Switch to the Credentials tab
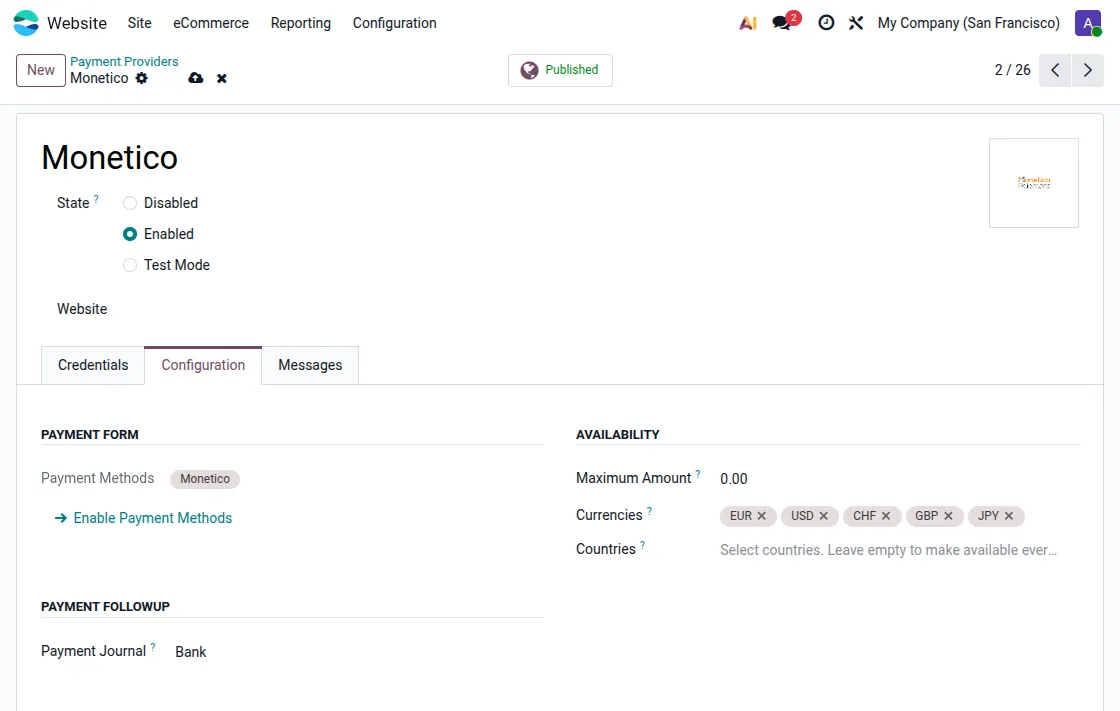Screen dimensions: 1120x711 [93, 365]
